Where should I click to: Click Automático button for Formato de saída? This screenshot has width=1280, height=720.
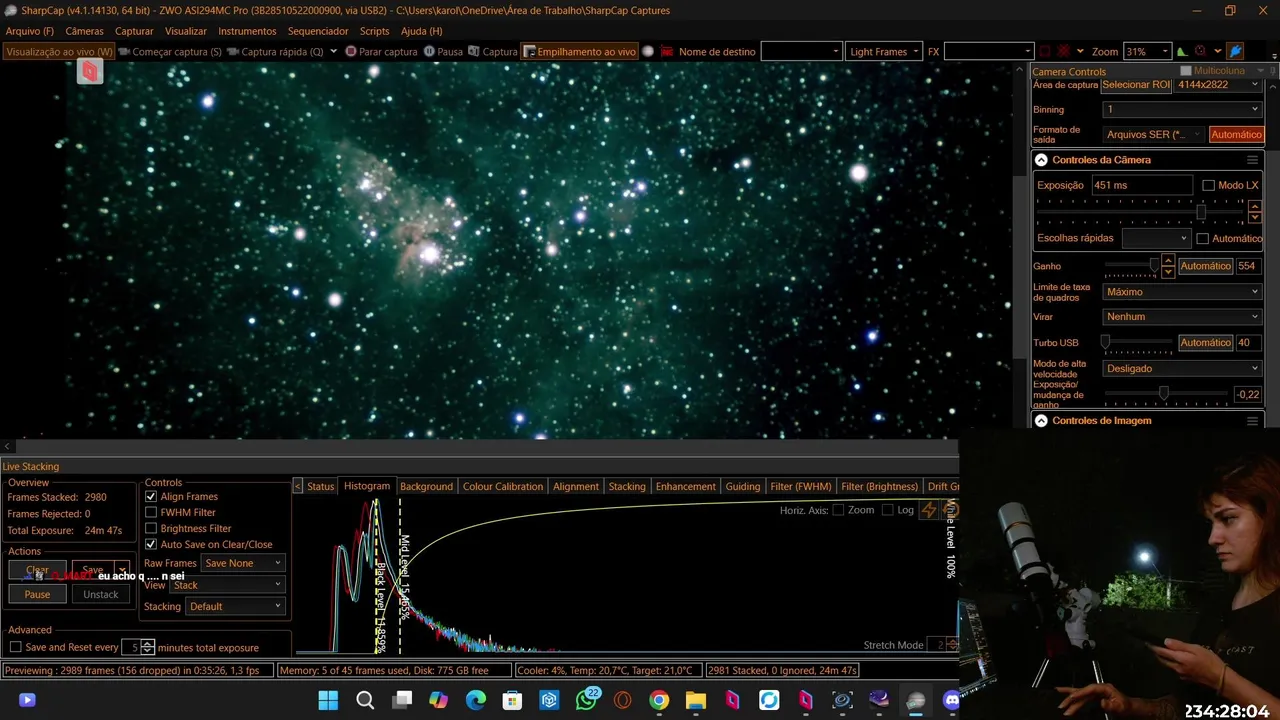[1236, 134]
